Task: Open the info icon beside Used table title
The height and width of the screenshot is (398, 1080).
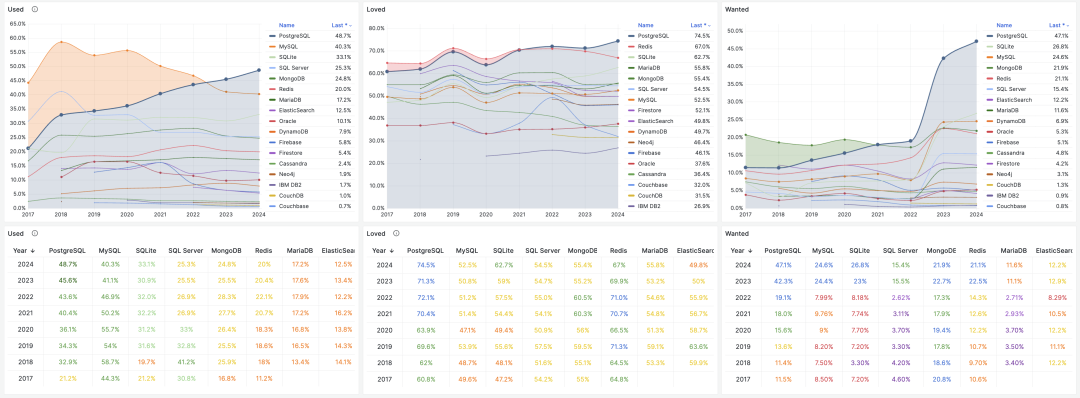Action: 35,233
